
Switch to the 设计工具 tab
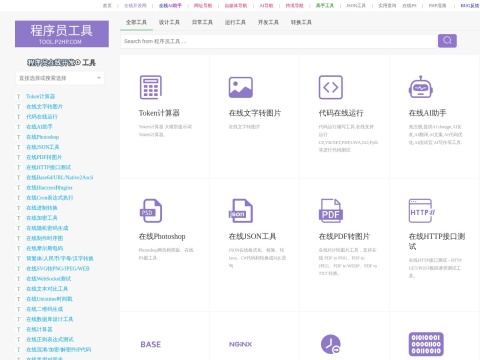[x=169, y=22]
